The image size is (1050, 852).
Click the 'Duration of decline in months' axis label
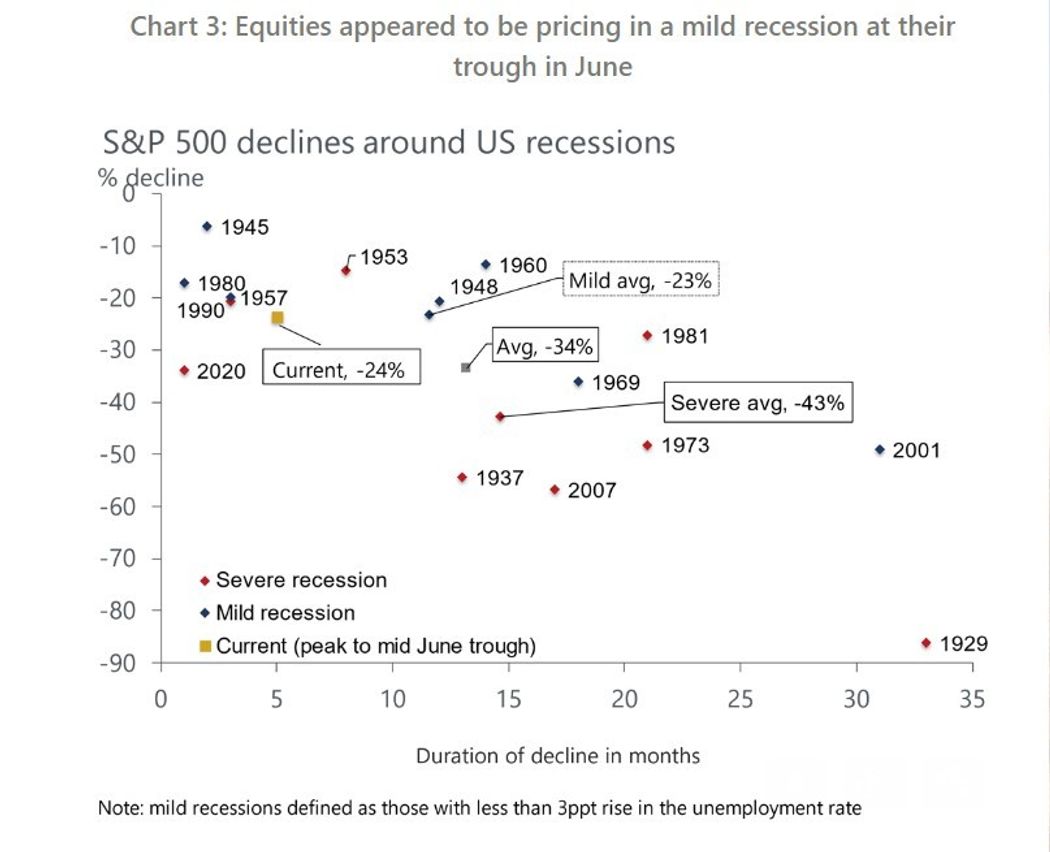click(557, 755)
